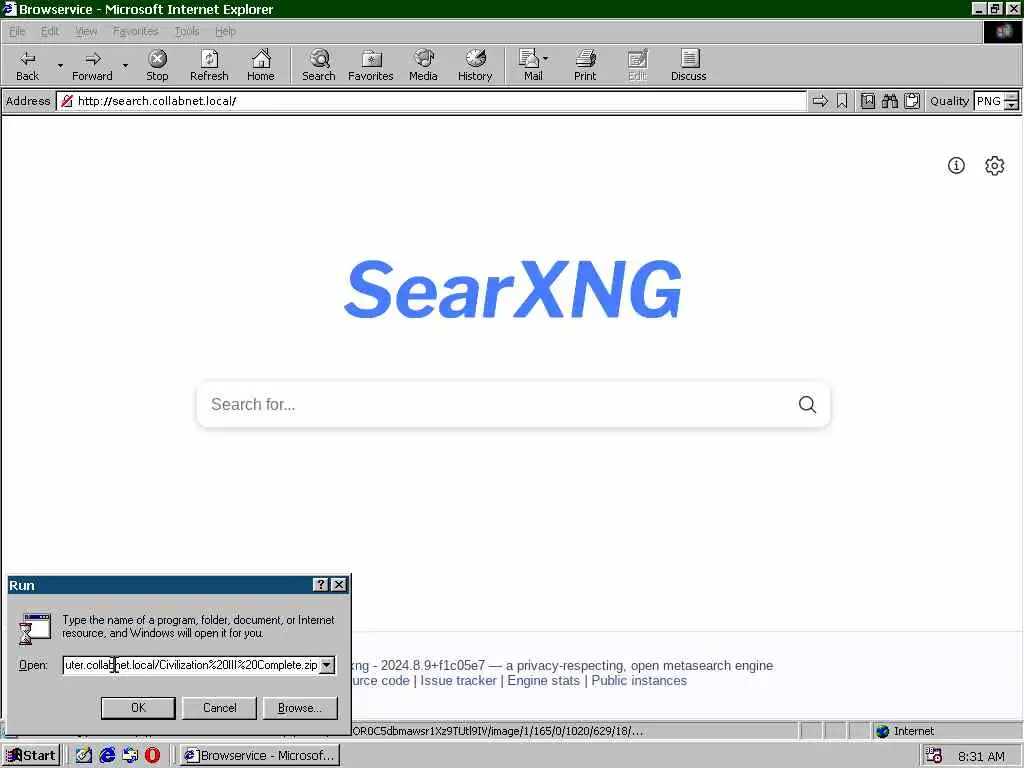Screen dimensions: 1024x768
Task: Open the View menu
Action: point(86,31)
